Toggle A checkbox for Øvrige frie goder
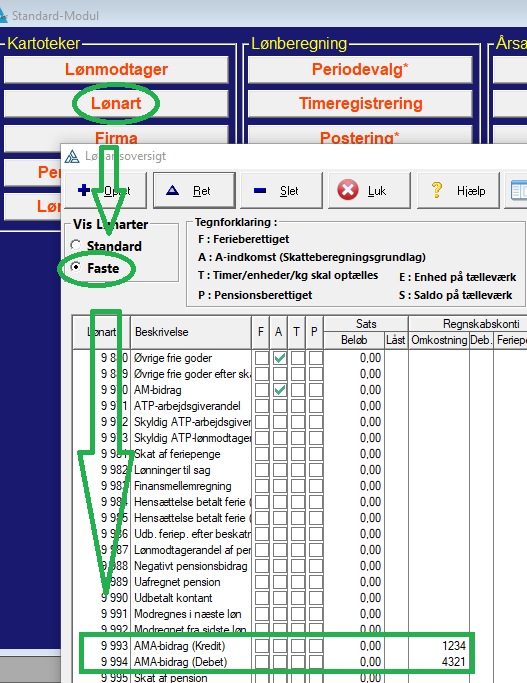 (x=280, y=358)
